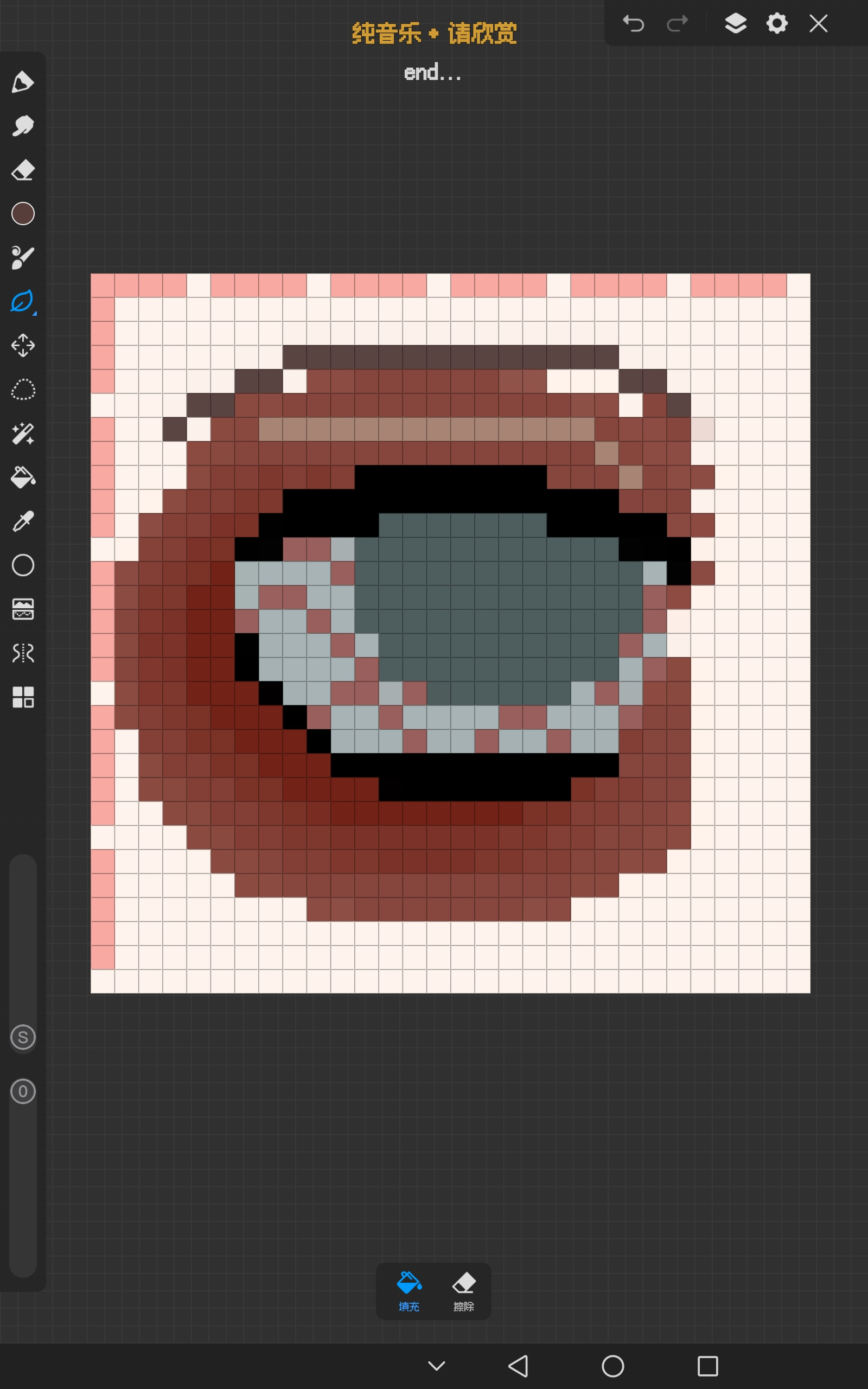Switch to 擦除 erase mode
This screenshot has height=1389, width=868.
click(464, 1291)
